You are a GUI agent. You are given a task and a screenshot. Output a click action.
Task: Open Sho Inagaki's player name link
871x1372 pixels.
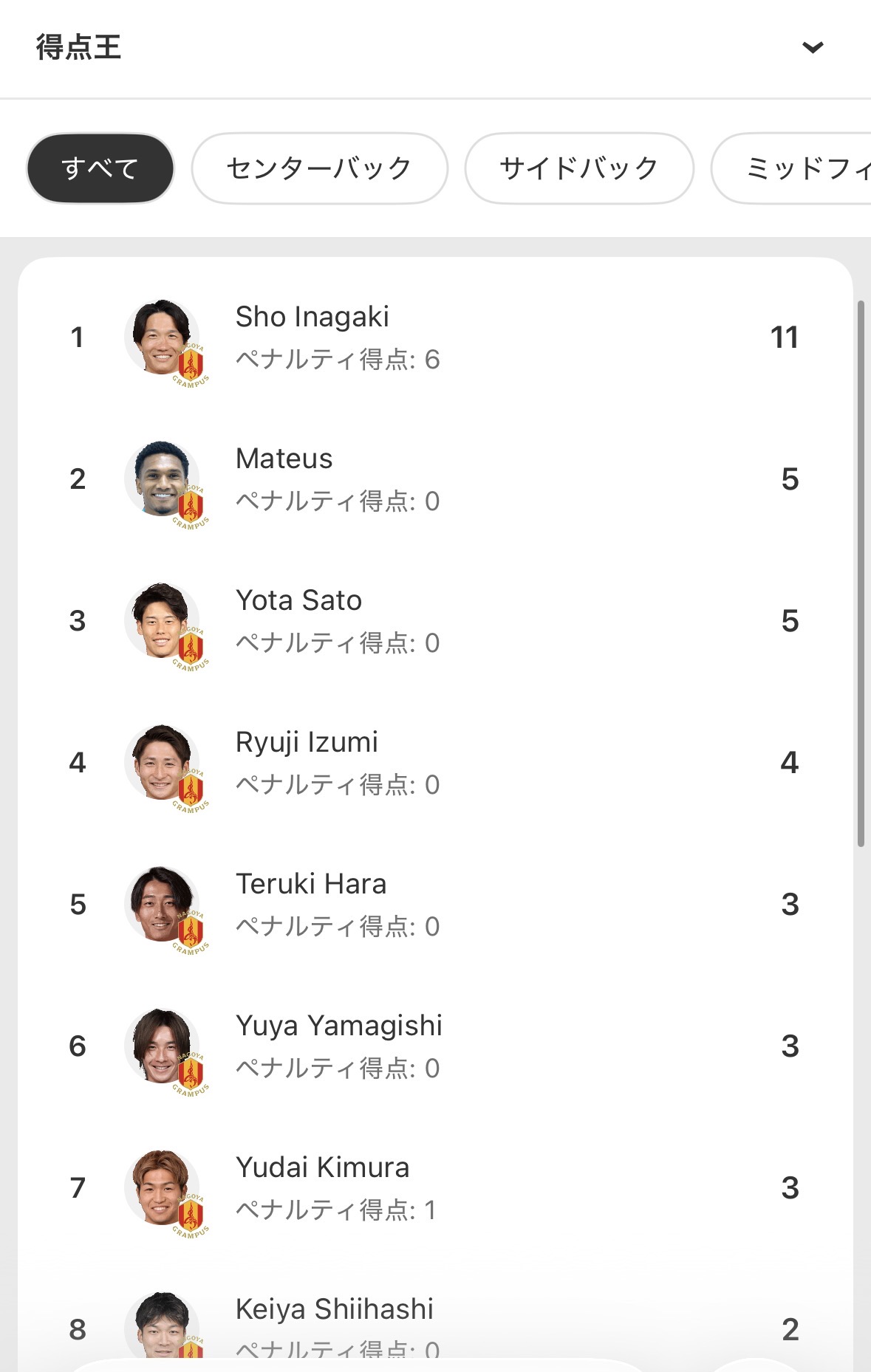312,317
